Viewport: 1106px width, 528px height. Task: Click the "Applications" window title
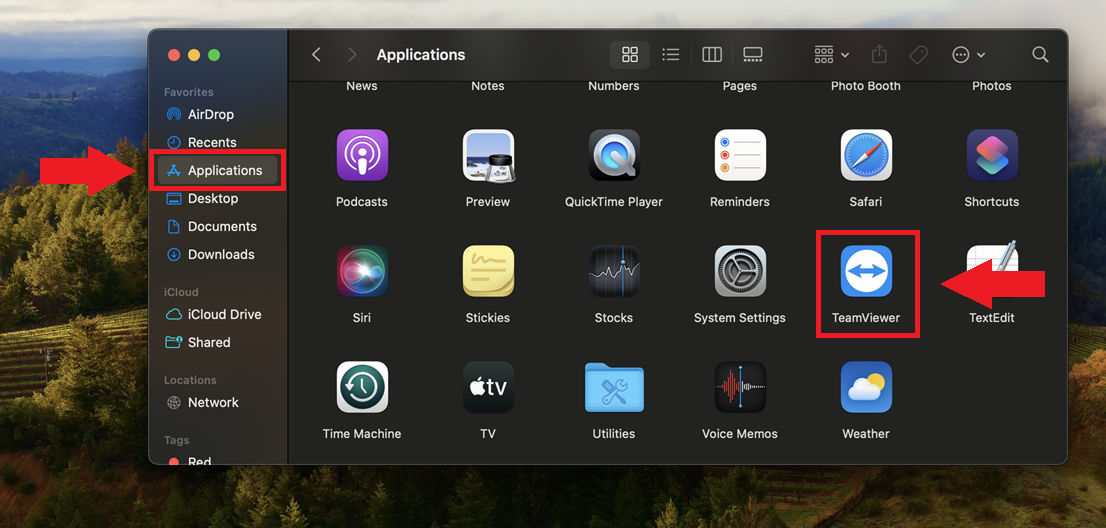point(421,54)
